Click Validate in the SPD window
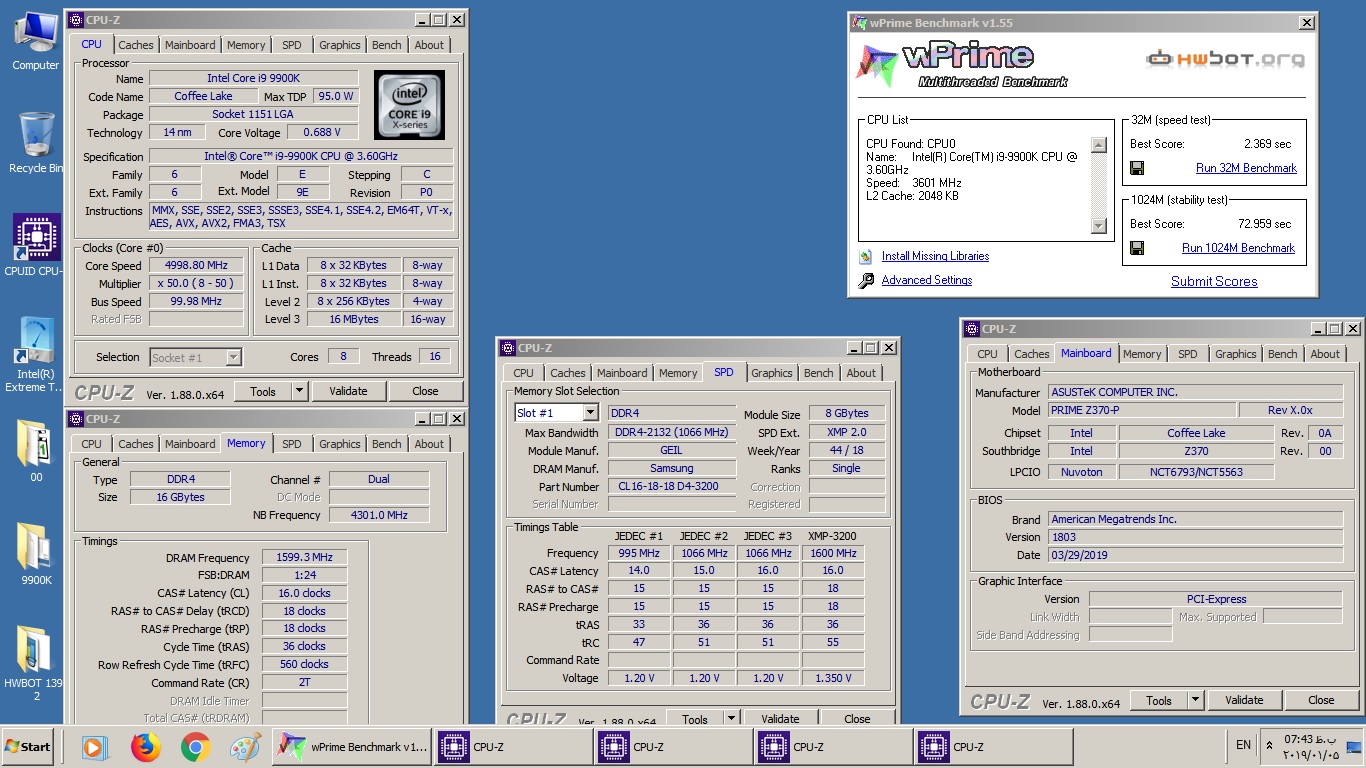The width and height of the screenshot is (1366, 768). [x=780, y=719]
